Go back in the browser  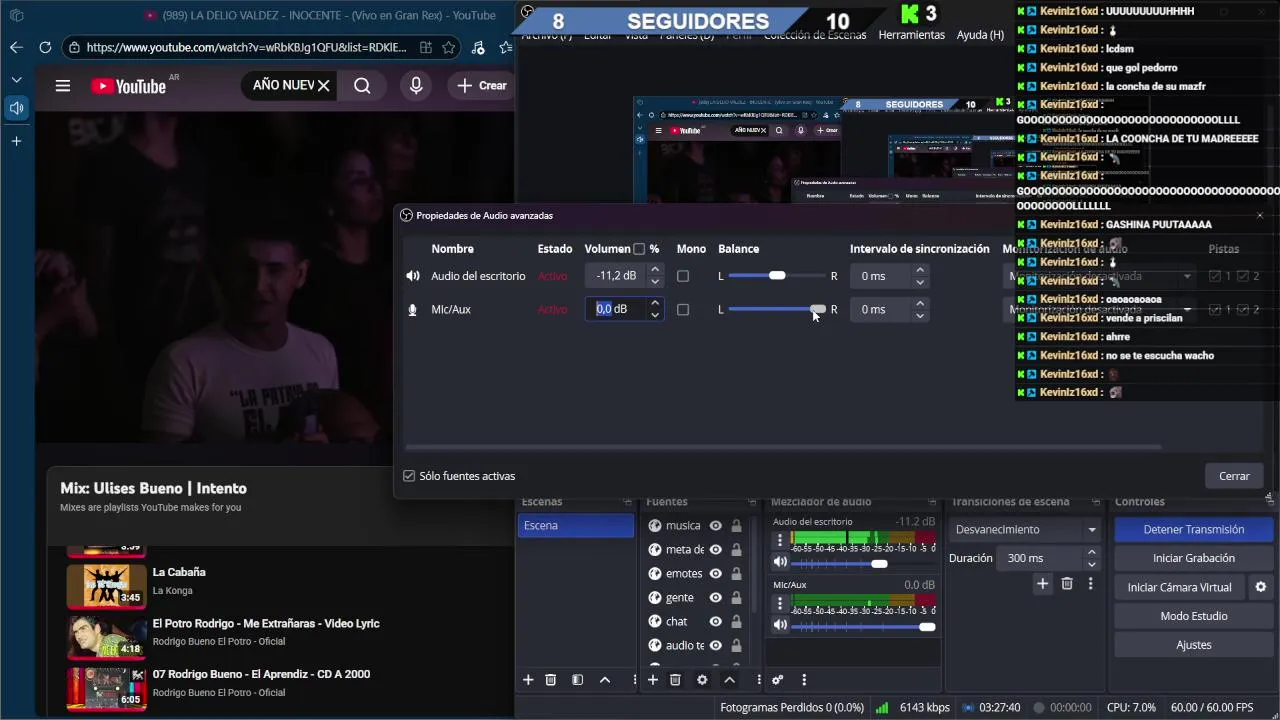point(16,47)
